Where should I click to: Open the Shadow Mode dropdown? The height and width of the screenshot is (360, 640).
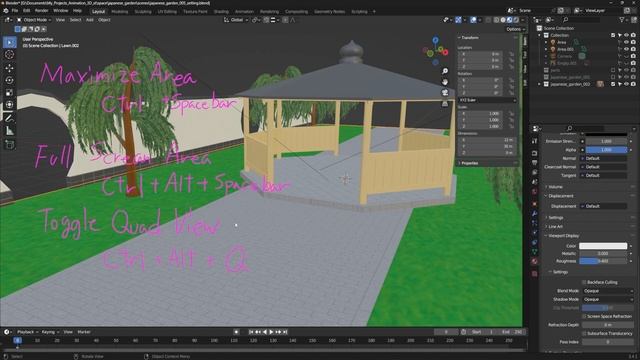pyautogui.click(x=608, y=299)
